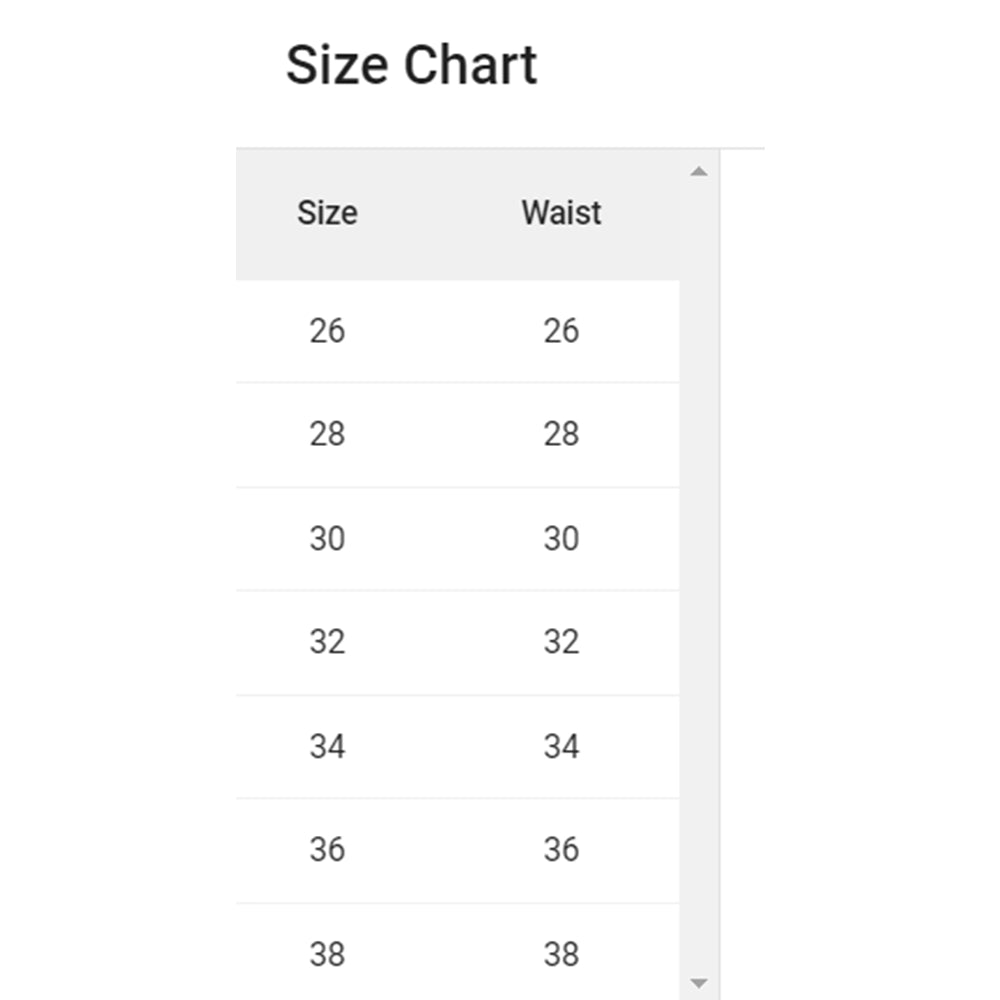Select the Waist column header
The image size is (1000, 1000).
[560, 213]
